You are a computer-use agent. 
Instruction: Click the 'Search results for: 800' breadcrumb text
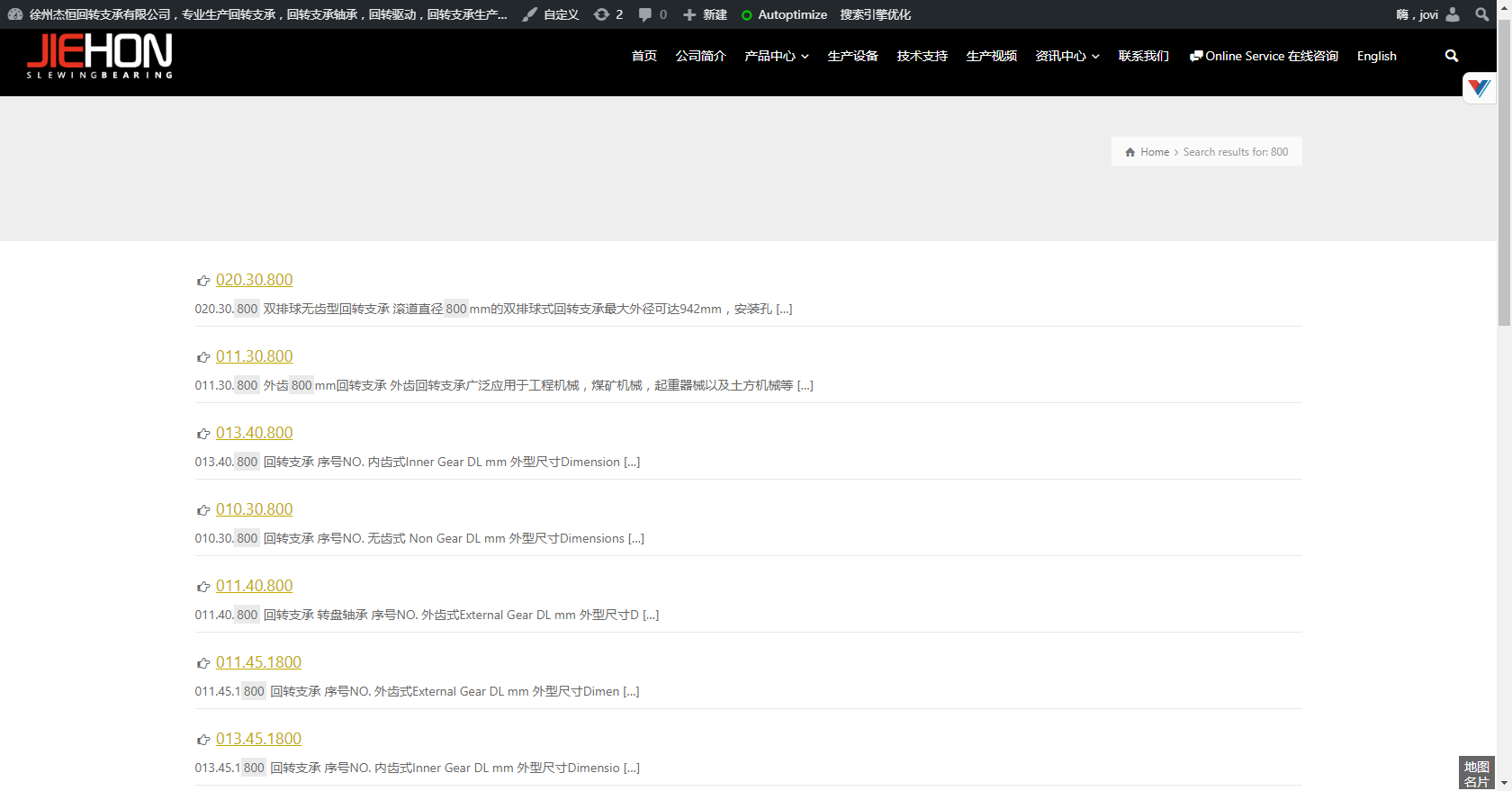coord(1236,152)
